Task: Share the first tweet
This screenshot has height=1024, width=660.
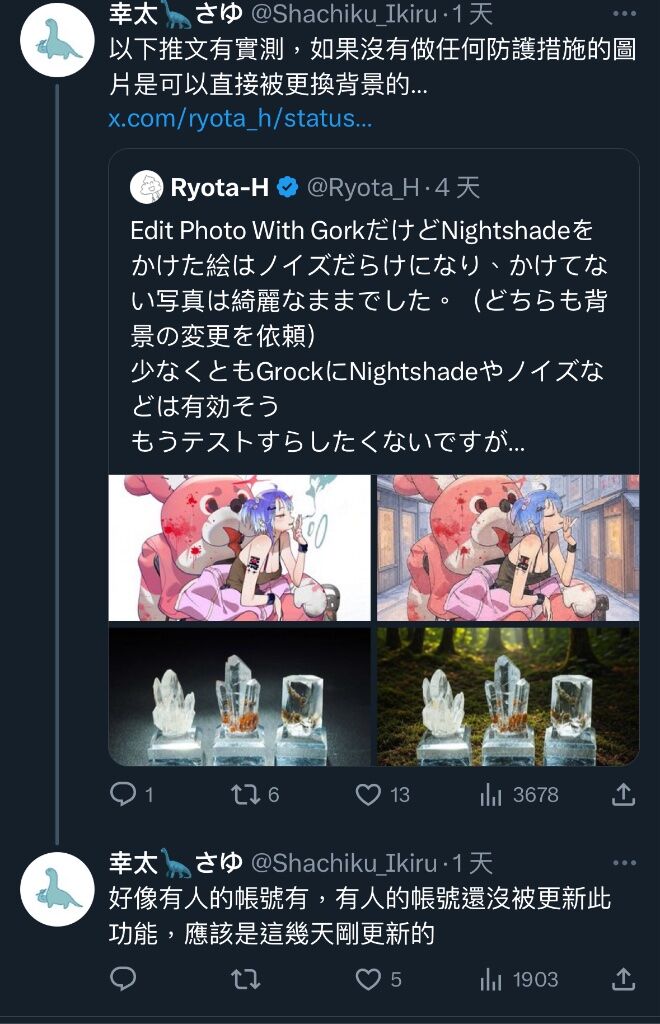Action: [623, 794]
